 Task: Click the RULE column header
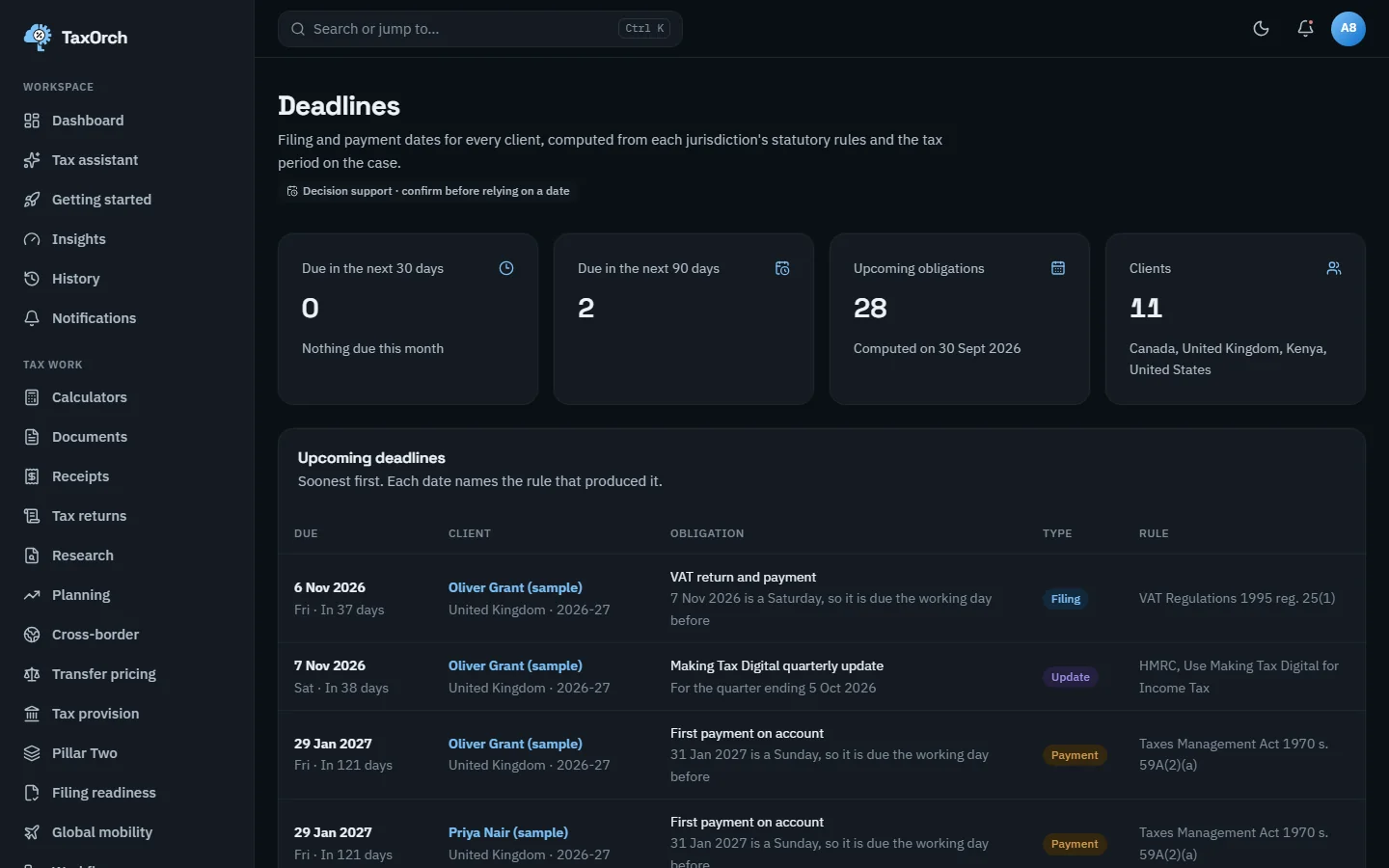(1154, 533)
